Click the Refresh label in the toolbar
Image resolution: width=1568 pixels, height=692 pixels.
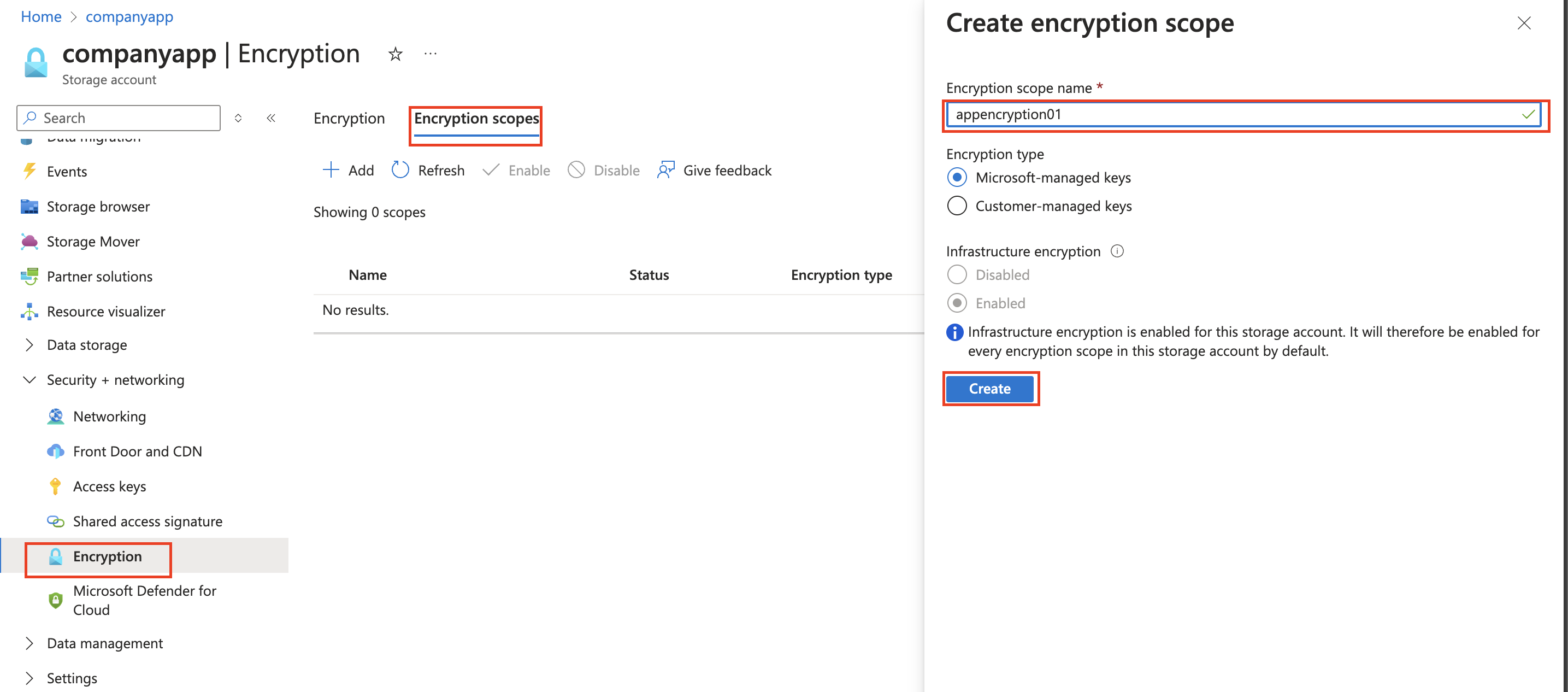(441, 170)
